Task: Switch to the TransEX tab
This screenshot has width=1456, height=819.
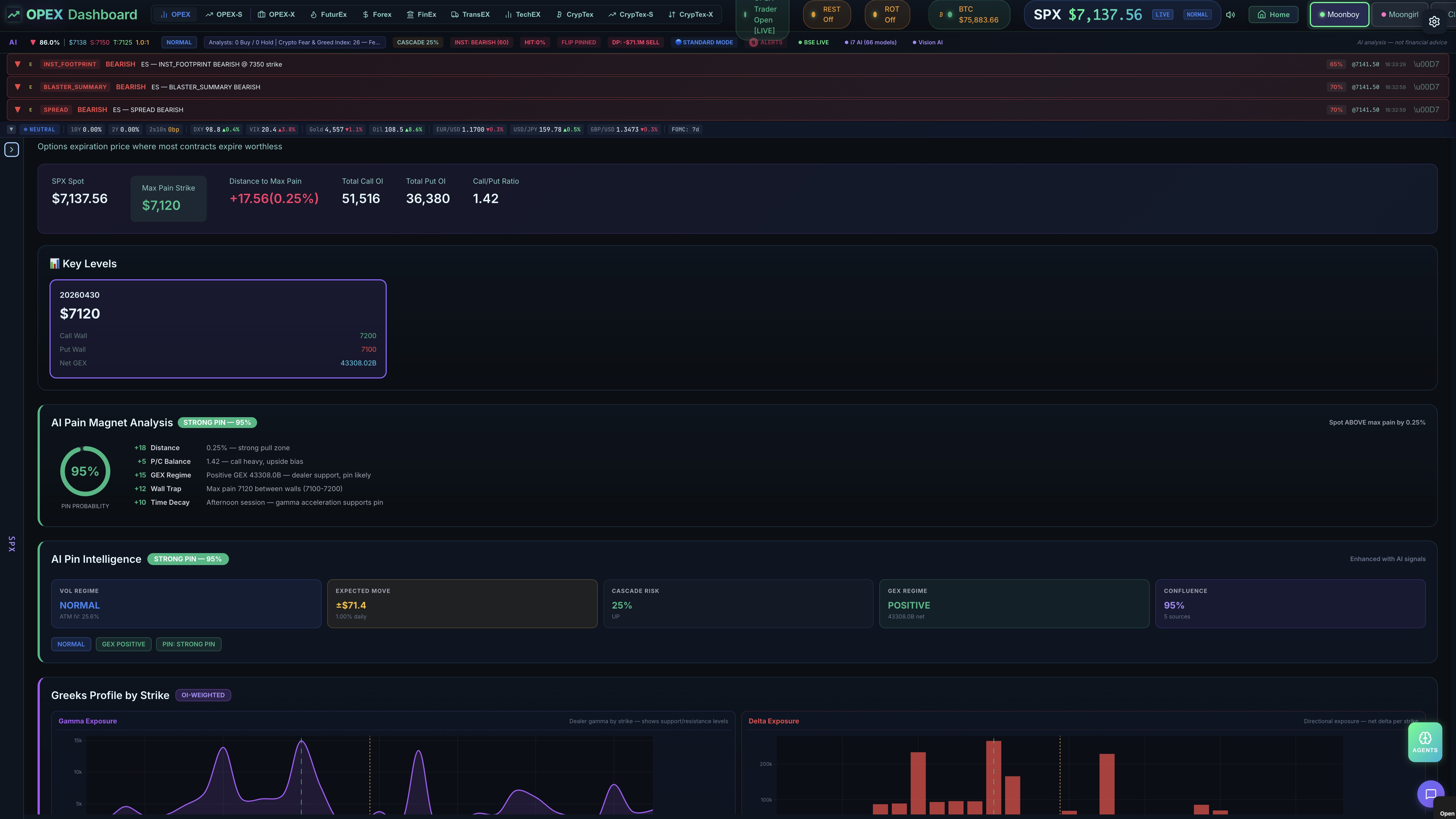Action: pyautogui.click(x=470, y=15)
